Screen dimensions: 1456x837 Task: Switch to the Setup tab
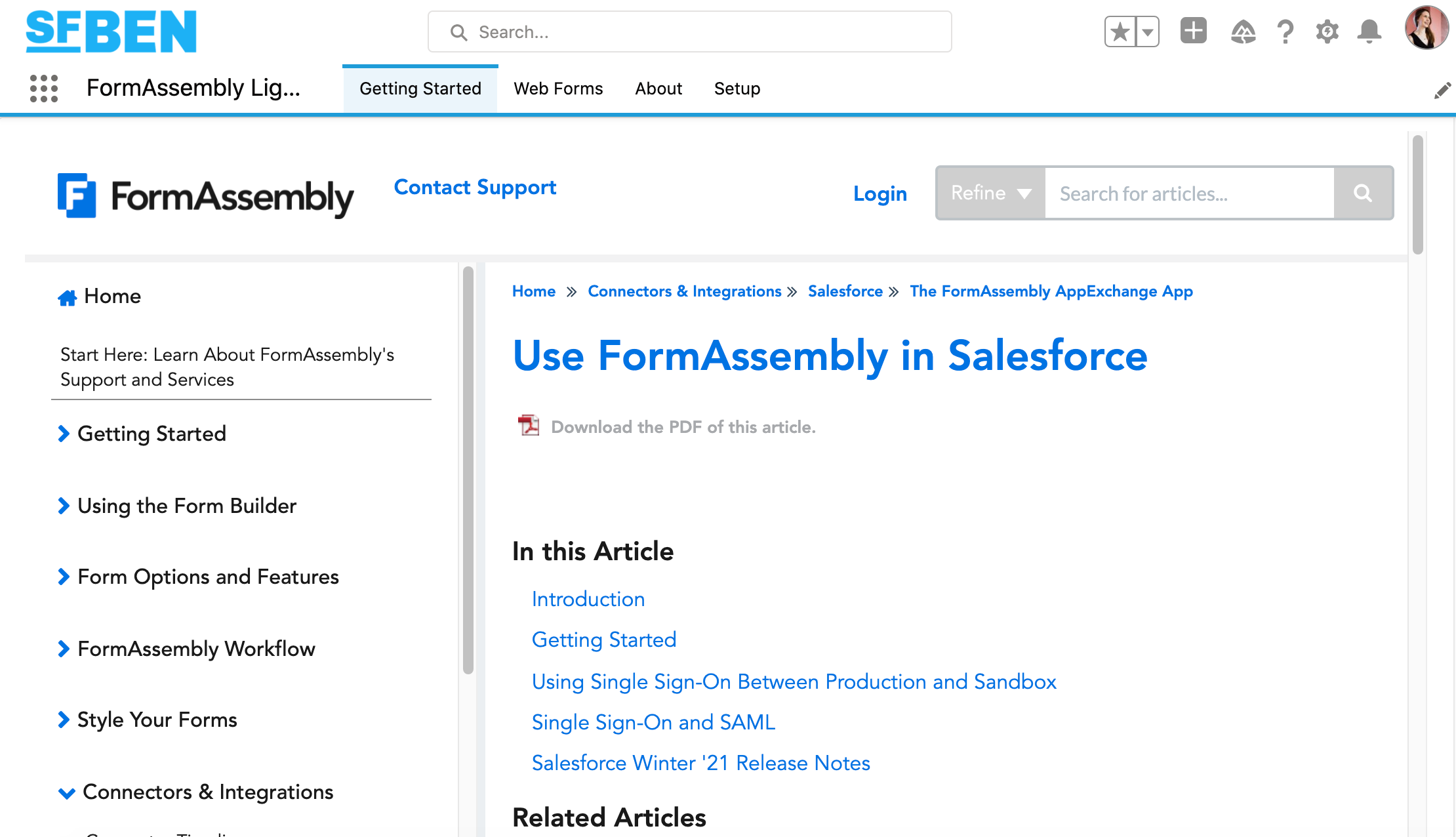pyautogui.click(x=737, y=89)
